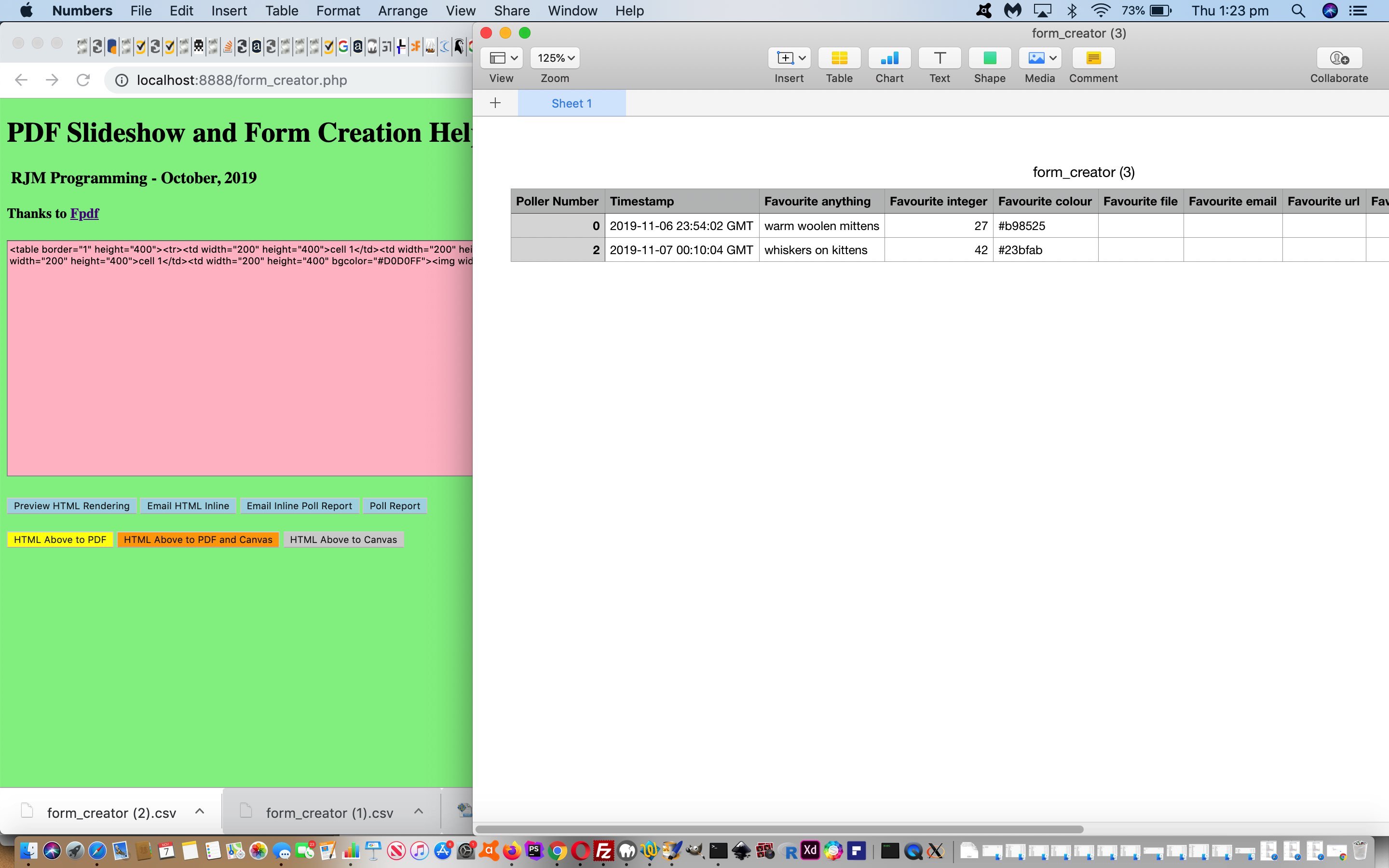The width and height of the screenshot is (1389, 868).
Task: Select Preview HTML Rendering button
Action: [x=71, y=505]
